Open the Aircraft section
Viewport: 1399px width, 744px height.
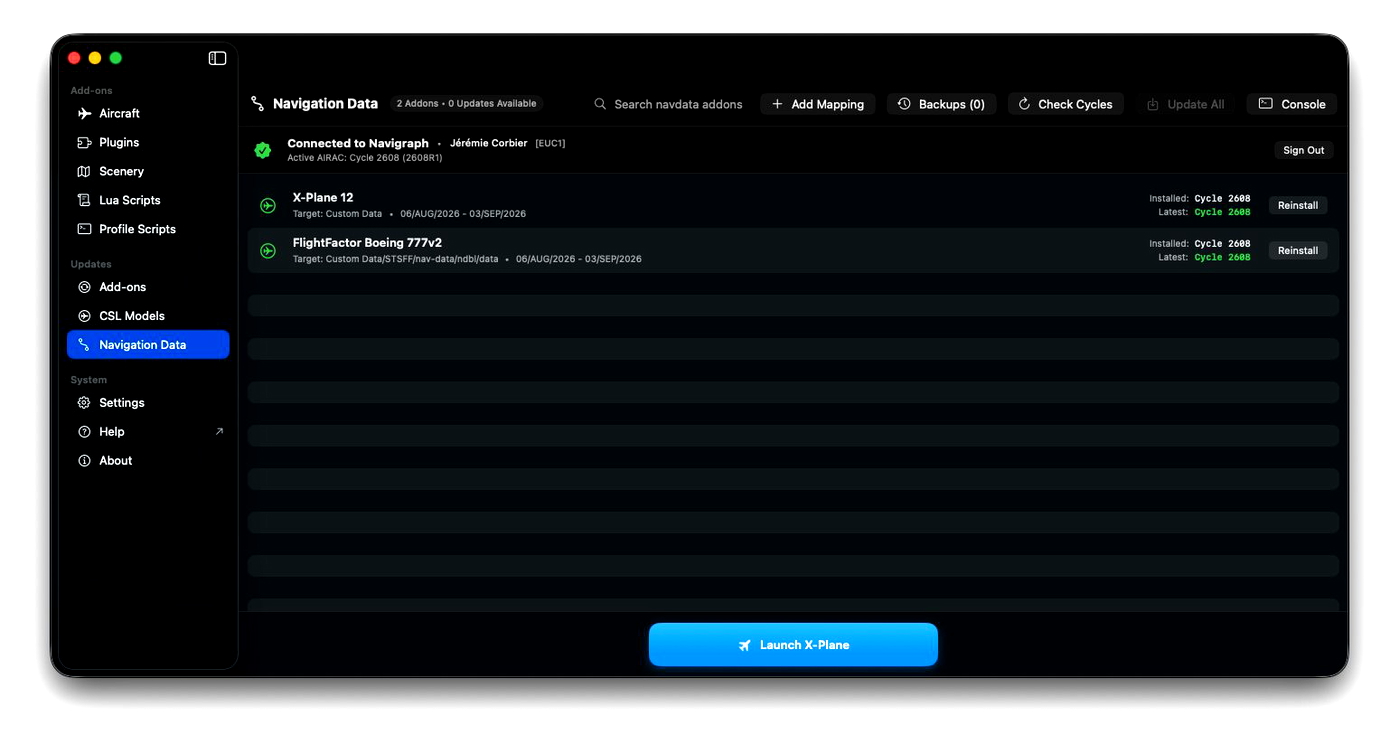pos(148,114)
